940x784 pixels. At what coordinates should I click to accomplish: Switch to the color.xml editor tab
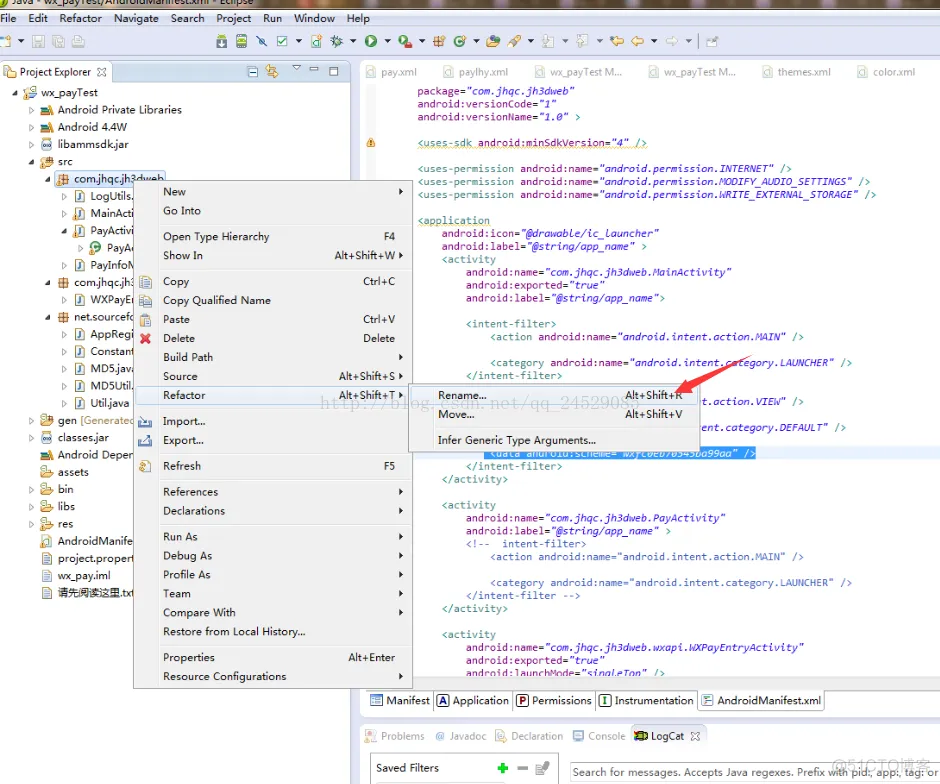[887, 72]
